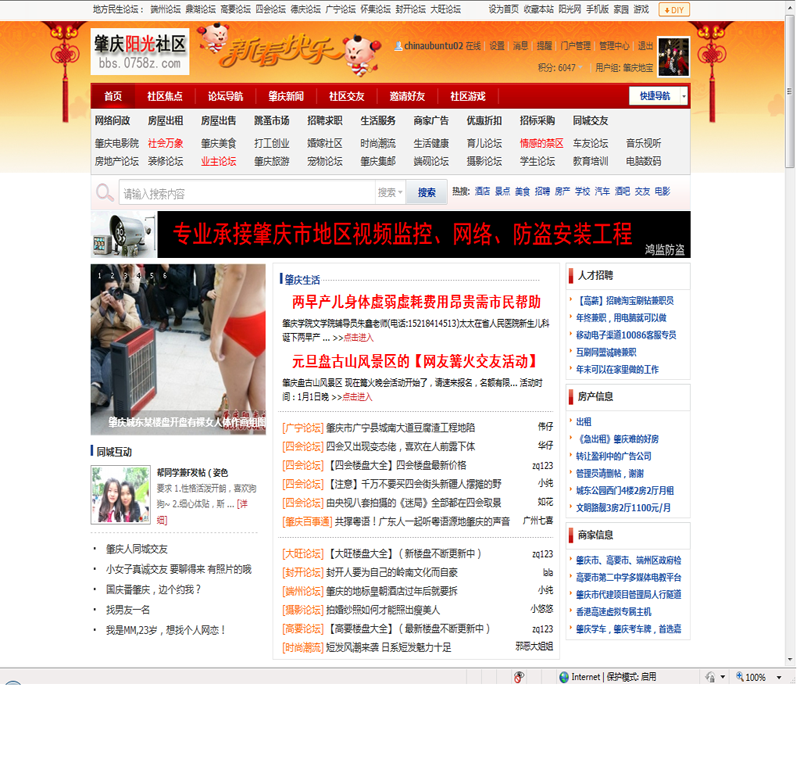Image resolution: width=800 pixels, height=777 pixels.
Task: Open 文明路靓3房2厅1100元/月 listing
Action: [x=623, y=508]
